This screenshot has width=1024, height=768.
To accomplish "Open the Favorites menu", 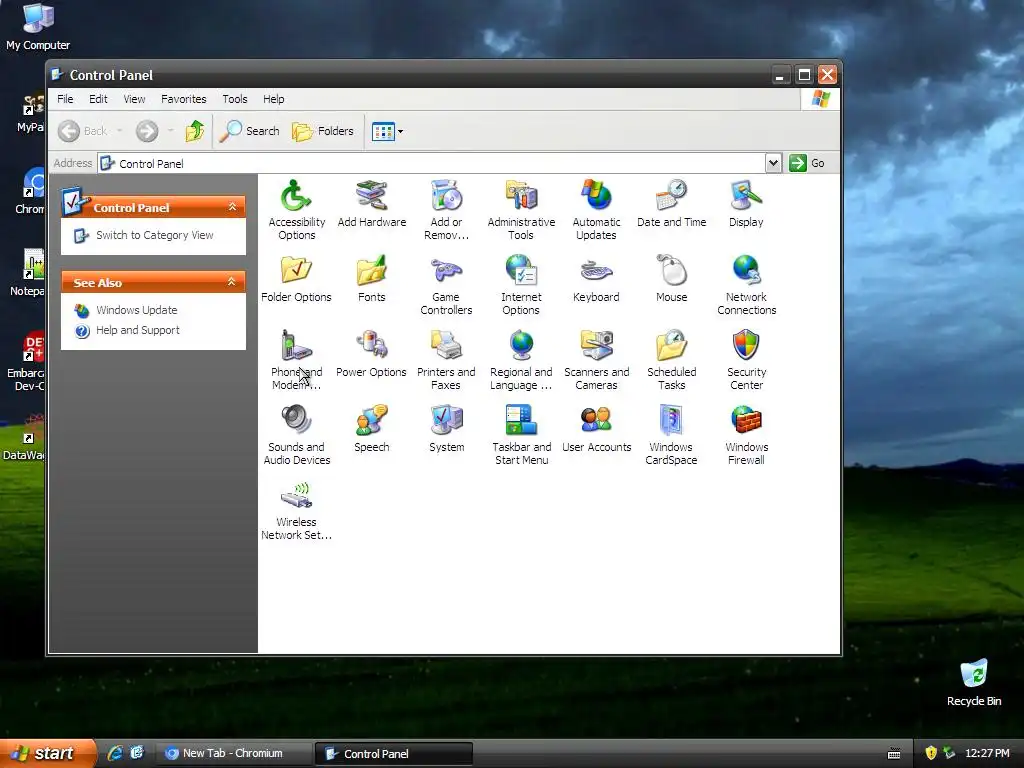I will pyautogui.click(x=184, y=99).
